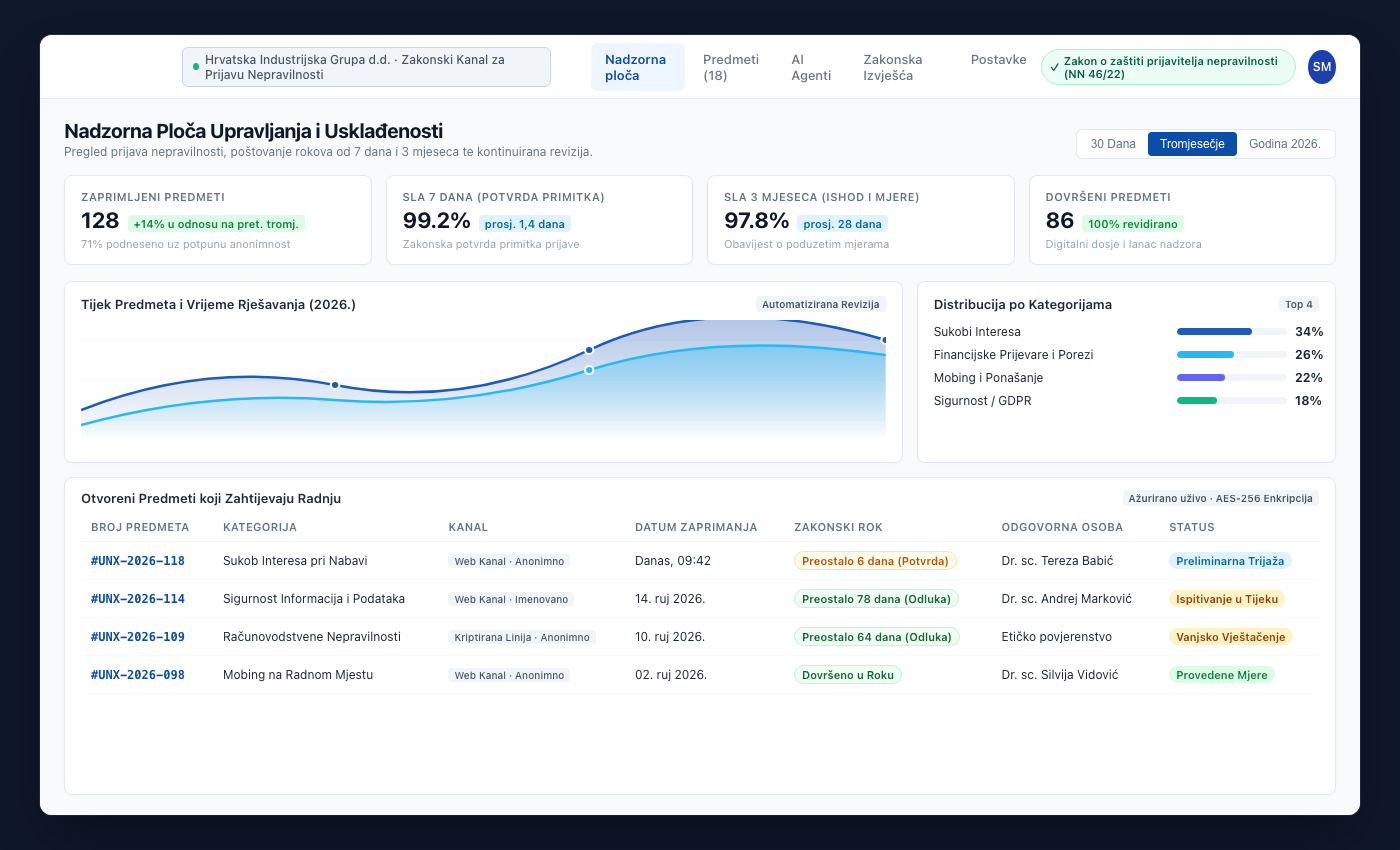1400x850 pixels.
Task: Click the Vanjsko Vještačenje status badge
Action: (x=1231, y=637)
